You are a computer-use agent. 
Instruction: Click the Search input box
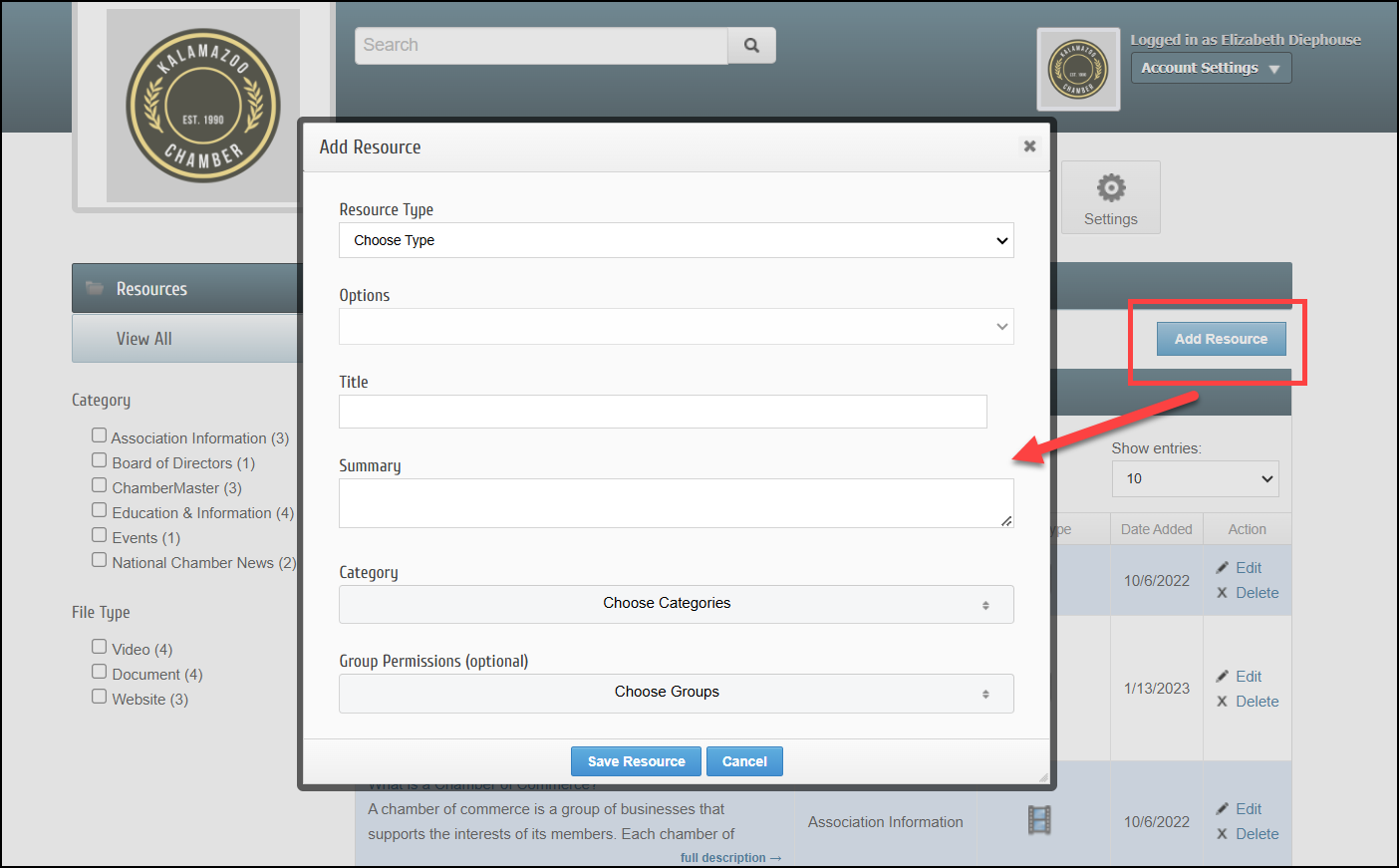(x=541, y=45)
